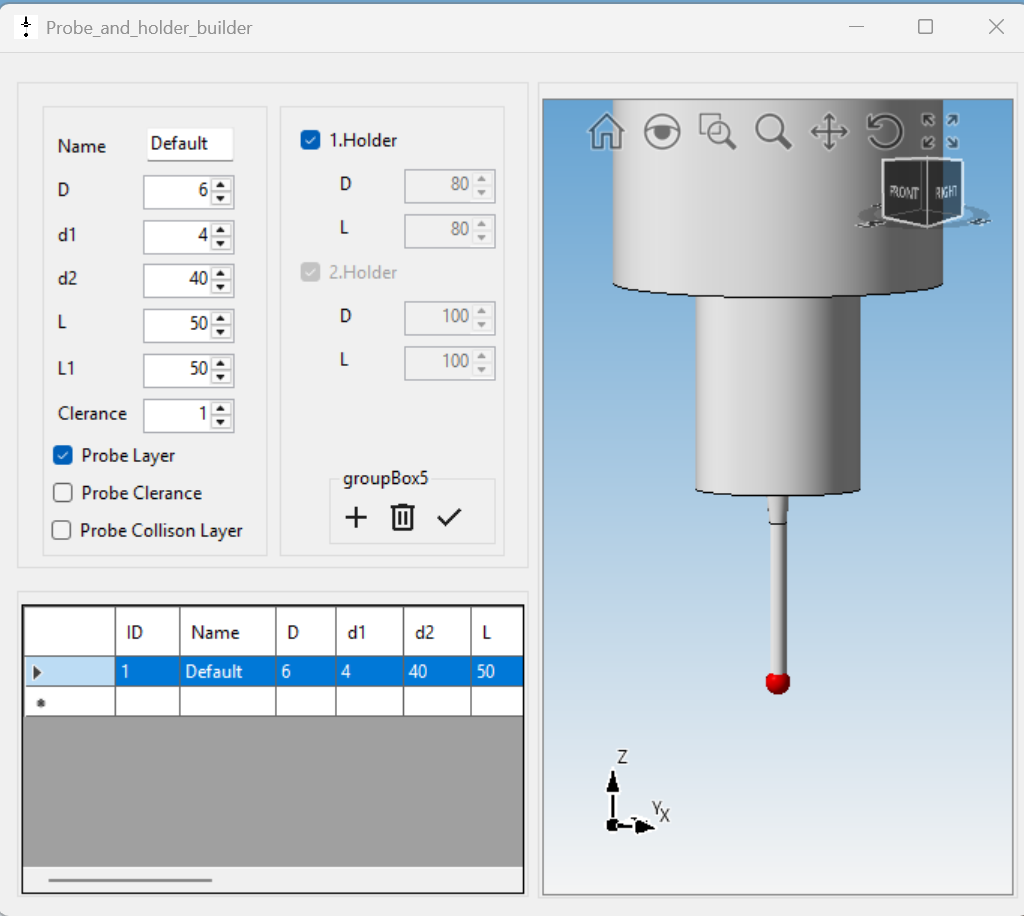Screen dimensions: 1024x916
Task: Uncheck the Probe Layer checkbox
Action: [x=62, y=455]
